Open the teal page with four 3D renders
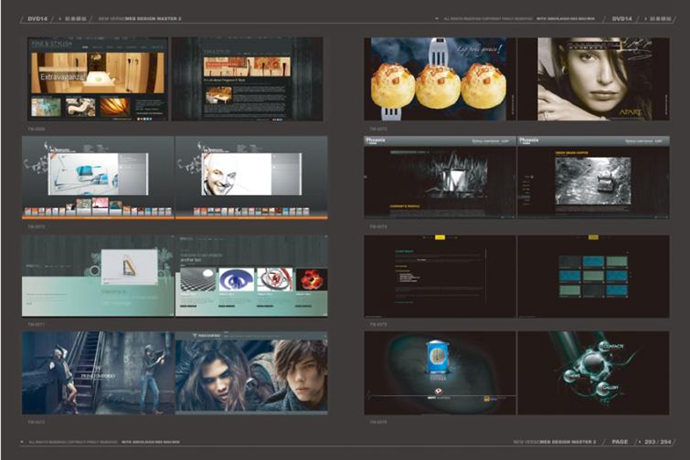Image resolution: width=690 pixels, height=460 pixels. 251,276
